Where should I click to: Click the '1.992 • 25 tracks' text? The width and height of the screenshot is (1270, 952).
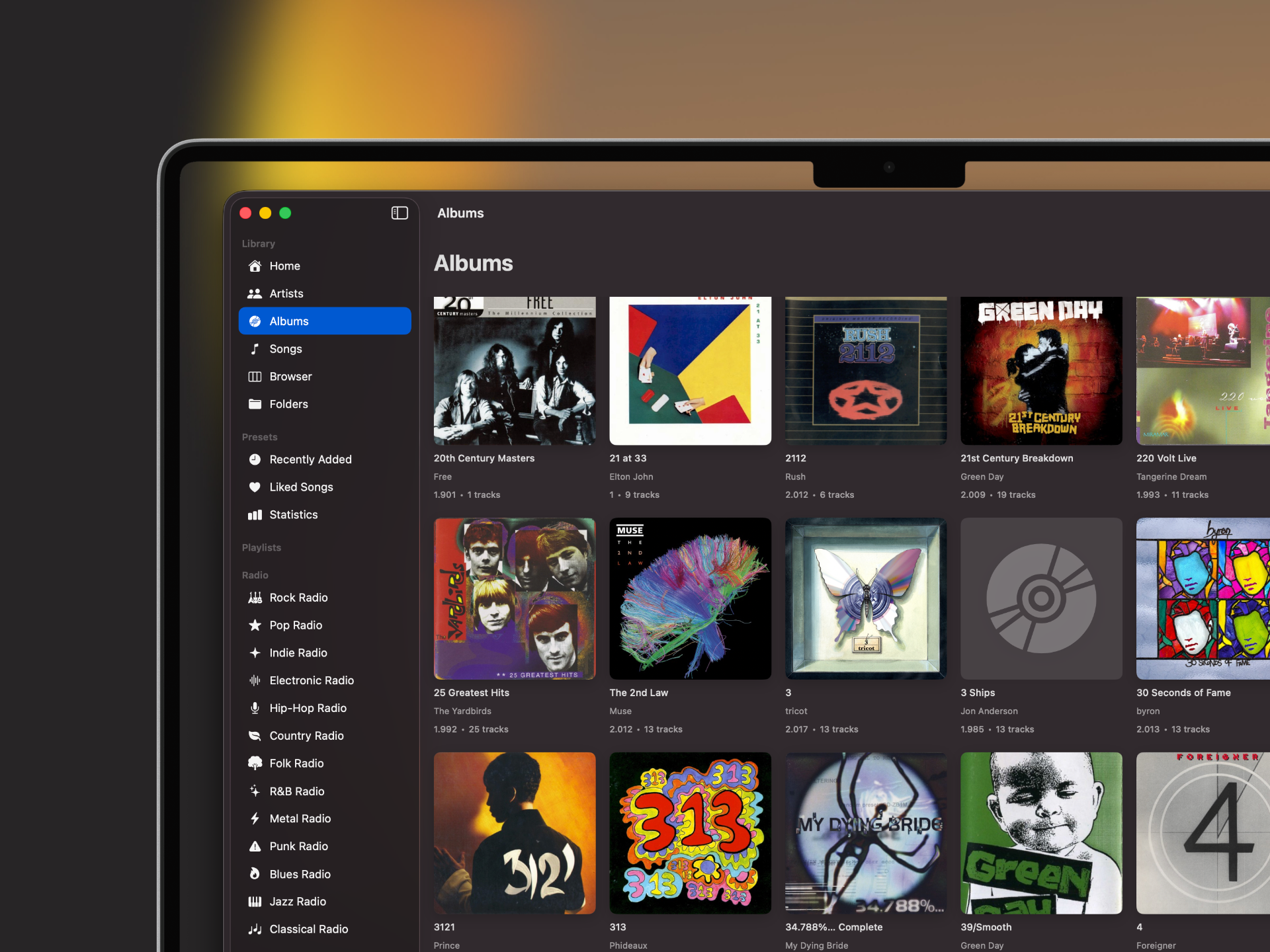[x=471, y=729]
